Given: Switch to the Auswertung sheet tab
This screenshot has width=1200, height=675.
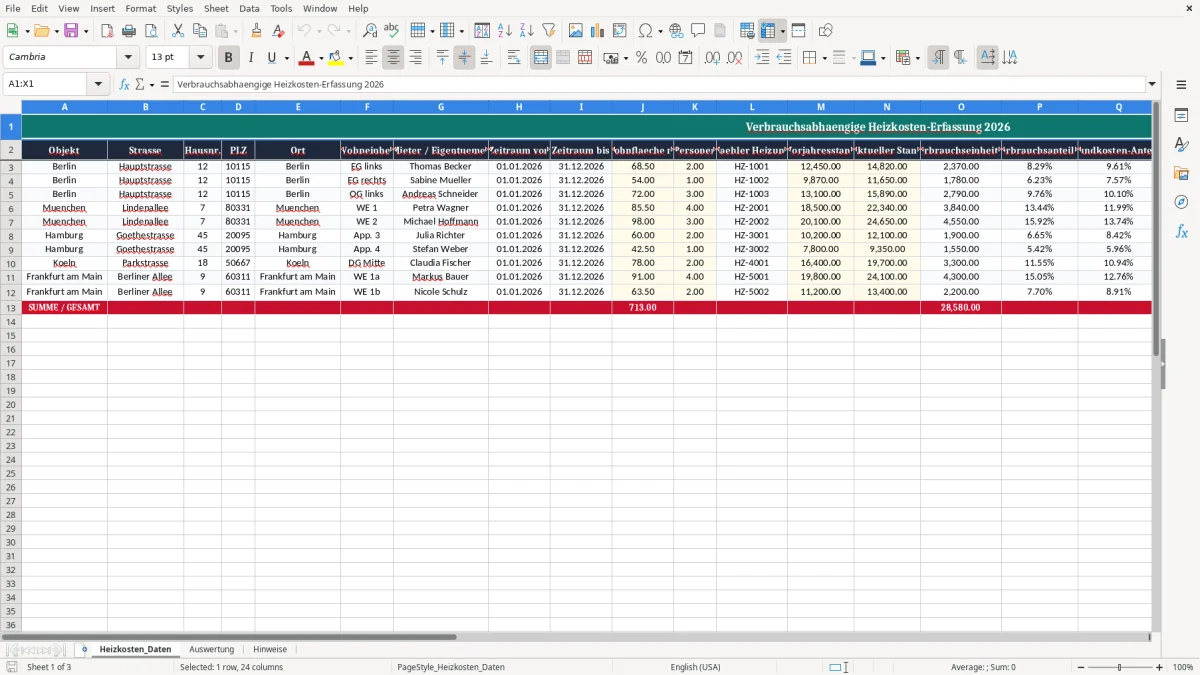Looking at the screenshot, I should tap(211, 649).
